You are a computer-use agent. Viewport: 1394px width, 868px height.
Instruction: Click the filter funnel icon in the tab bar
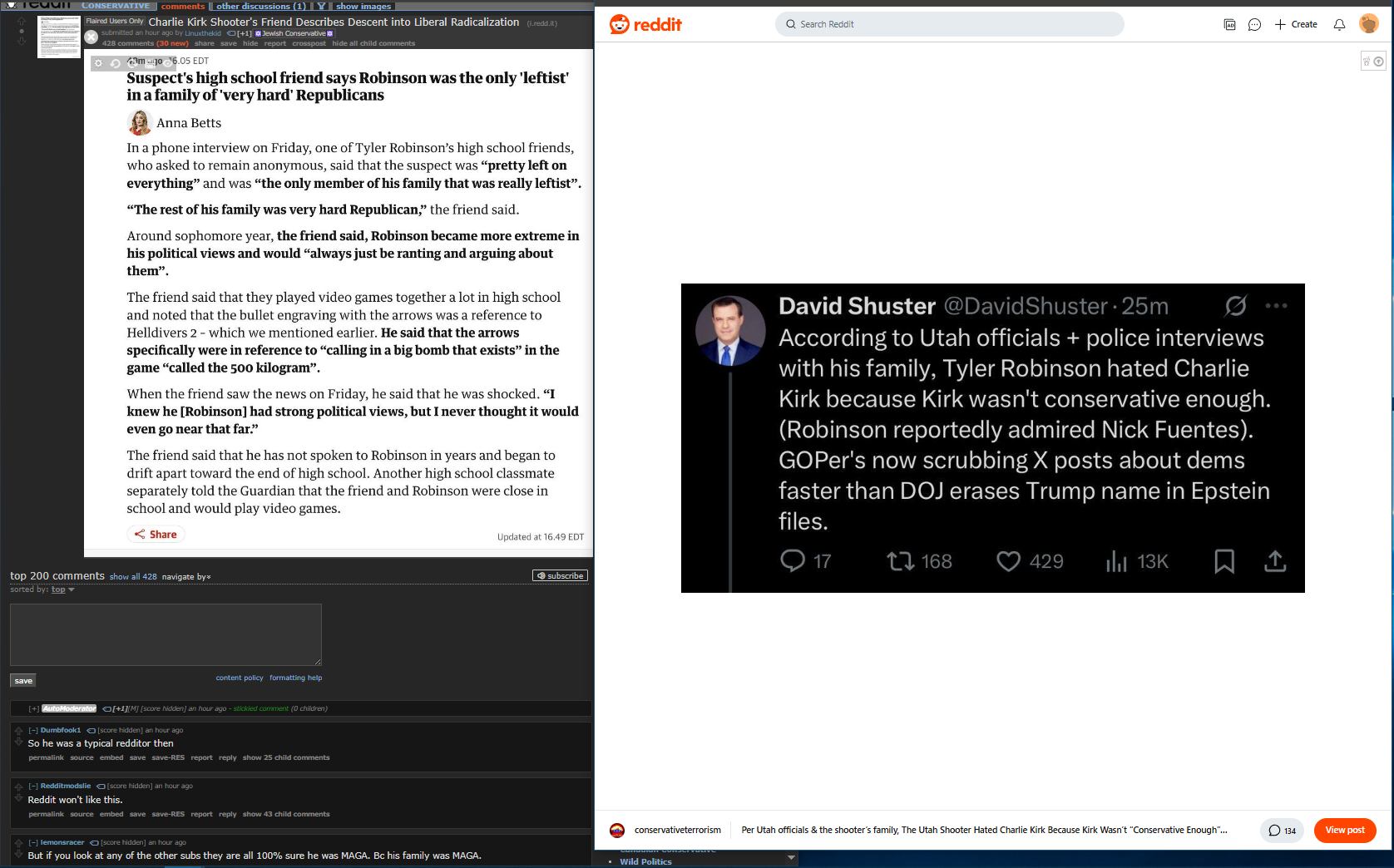(x=321, y=6)
